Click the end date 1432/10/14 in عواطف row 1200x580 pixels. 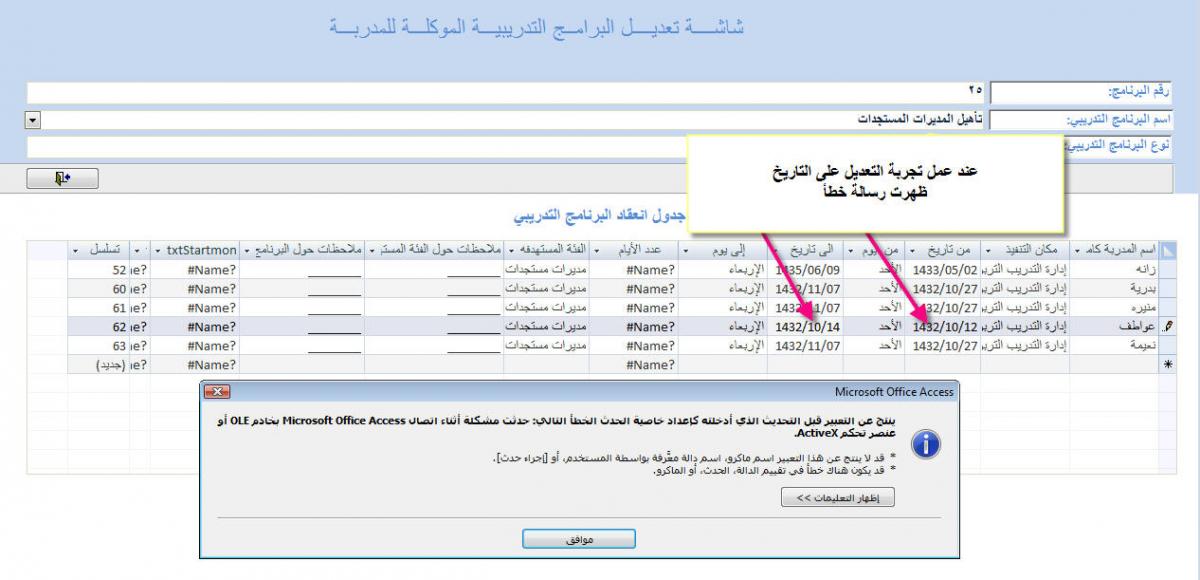806,326
